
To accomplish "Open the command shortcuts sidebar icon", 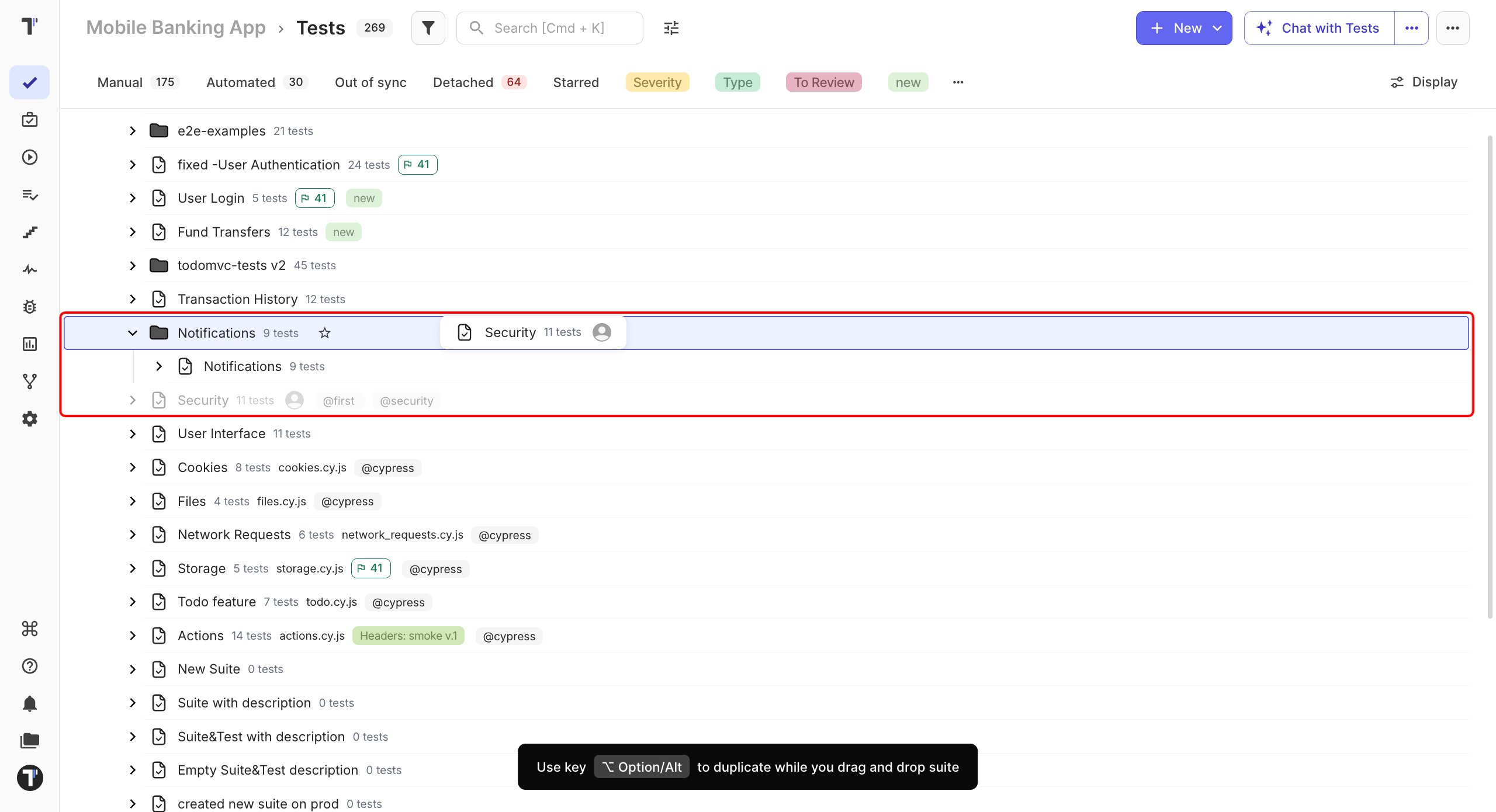I will point(30,629).
